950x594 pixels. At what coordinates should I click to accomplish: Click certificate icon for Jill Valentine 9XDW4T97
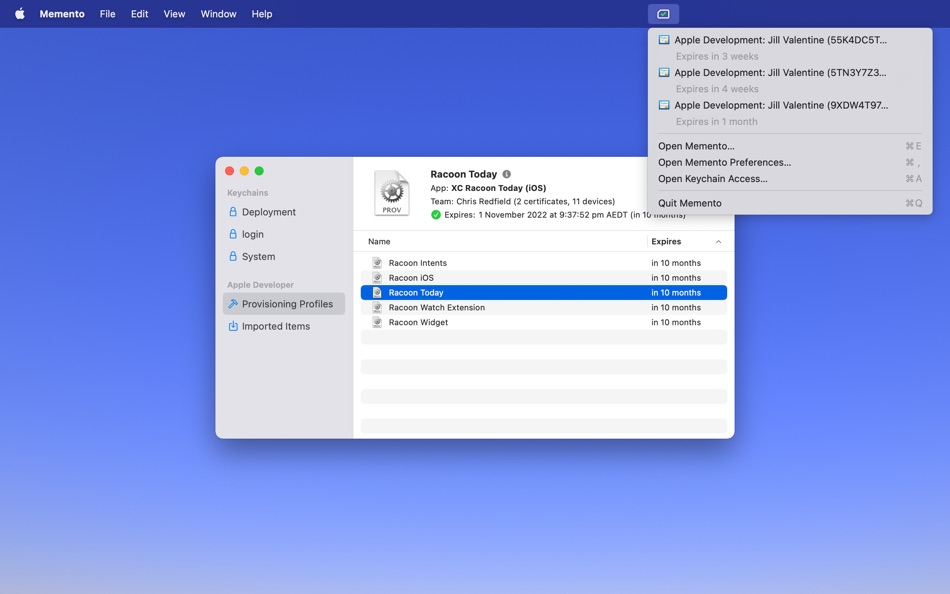tap(664, 105)
